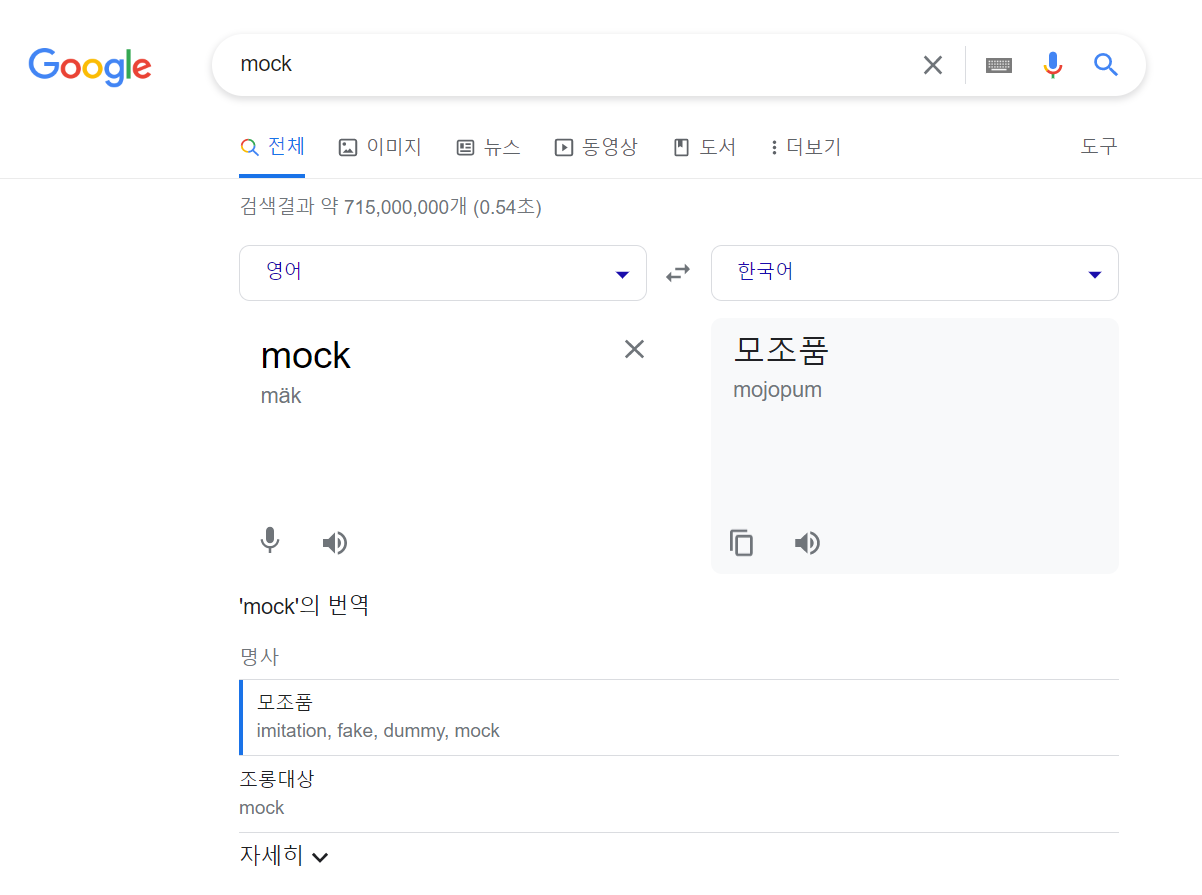Viewport: 1202px width, 895px height.
Task: Open the virtual keyboard icon in search bar
Action: (x=998, y=64)
